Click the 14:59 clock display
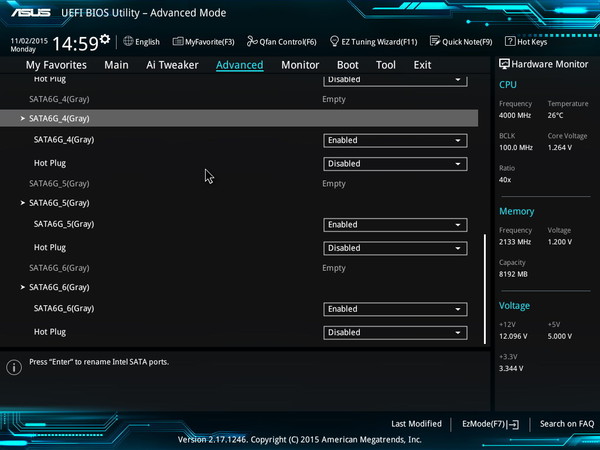This screenshot has height=450, width=600. (75, 44)
